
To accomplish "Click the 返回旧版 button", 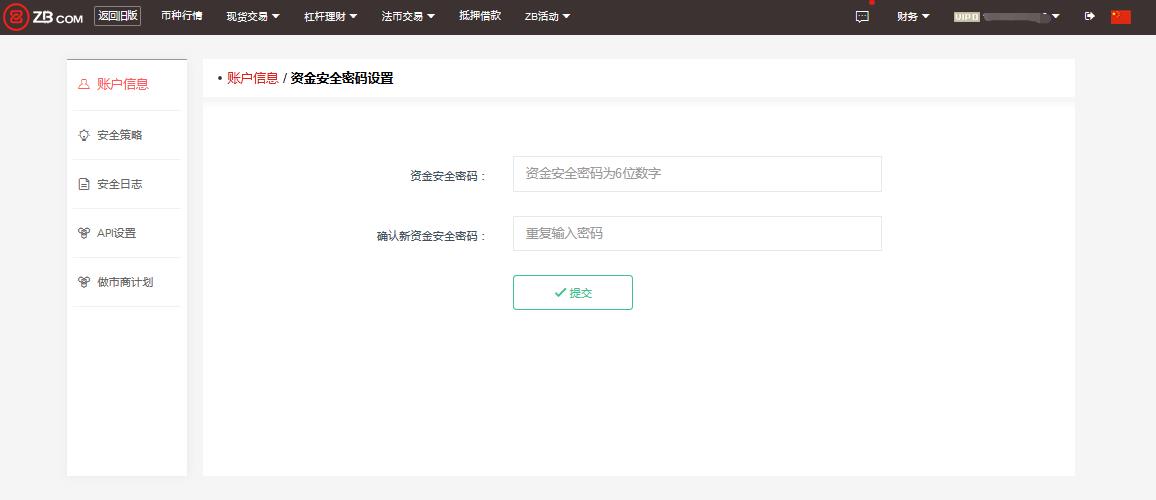I will [117, 16].
